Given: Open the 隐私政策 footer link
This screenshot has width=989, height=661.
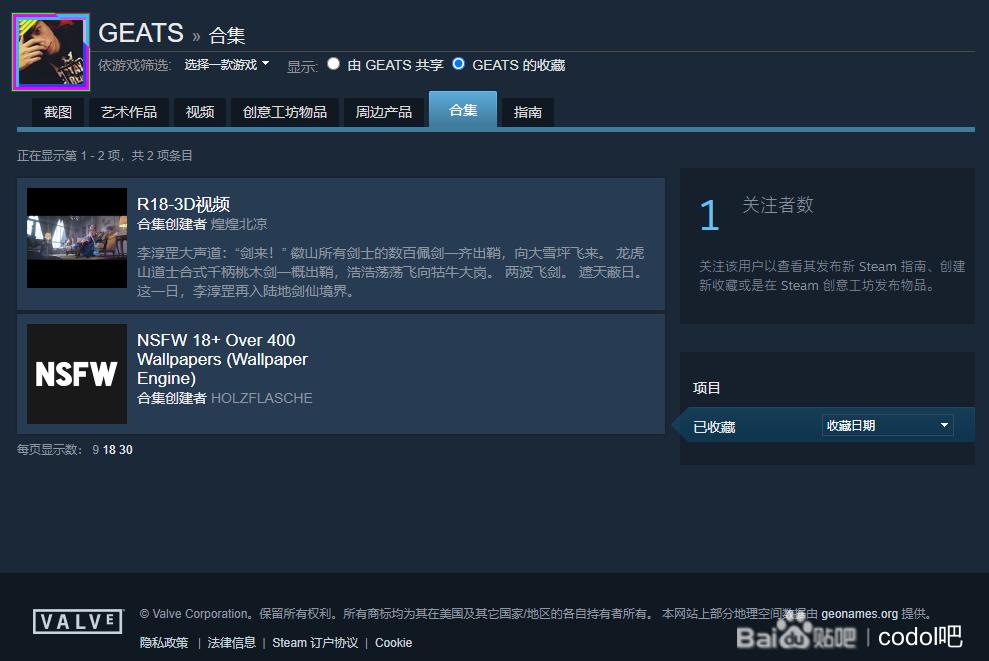Looking at the screenshot, I should [164, 643].
